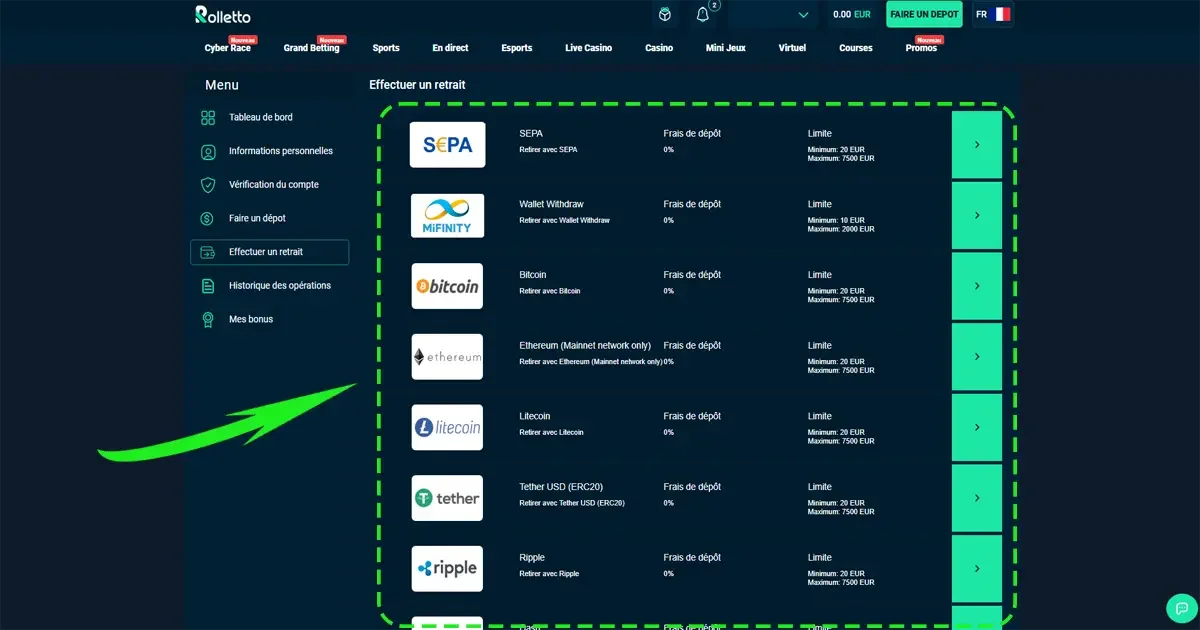The width and height of the screenshot is (1200, 630).
Task: Click the Informations personnelles profile icon
Action: coord(208,152)
